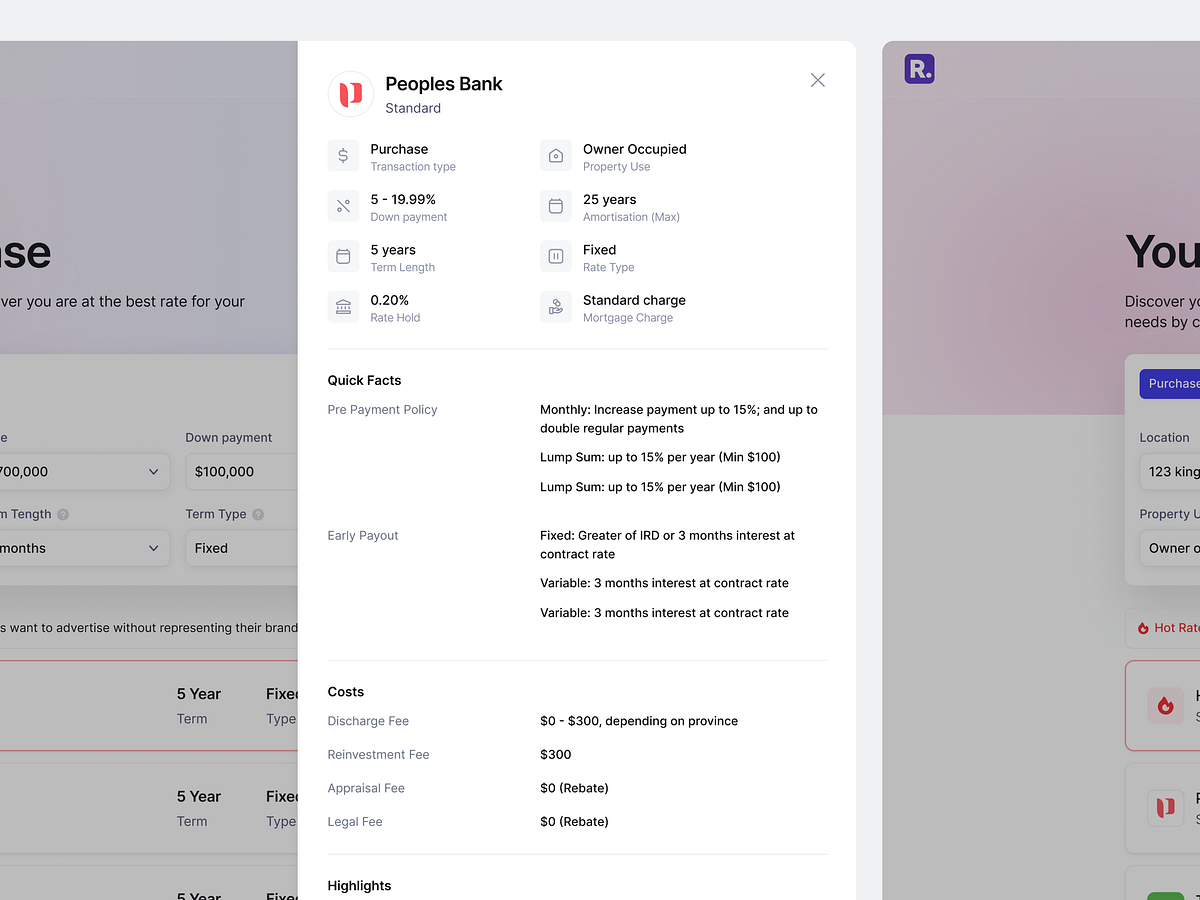The width and height of the screenshot is (1200, 900).
Task: Click the 0.20% rate hold value
Action: pyautogui.click(x=390, y=300)
